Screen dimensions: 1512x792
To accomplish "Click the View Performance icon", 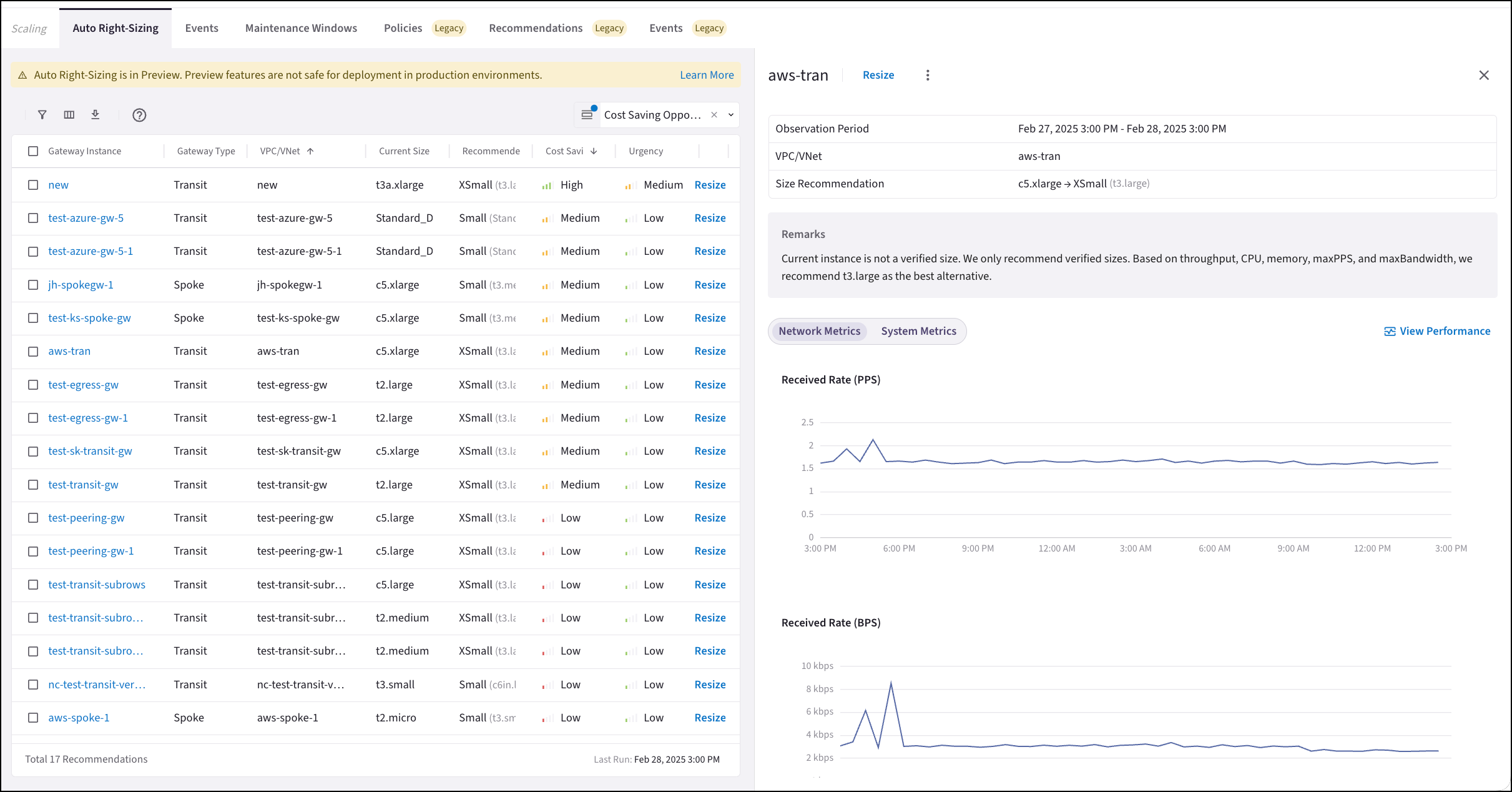I will [1391, 331].
